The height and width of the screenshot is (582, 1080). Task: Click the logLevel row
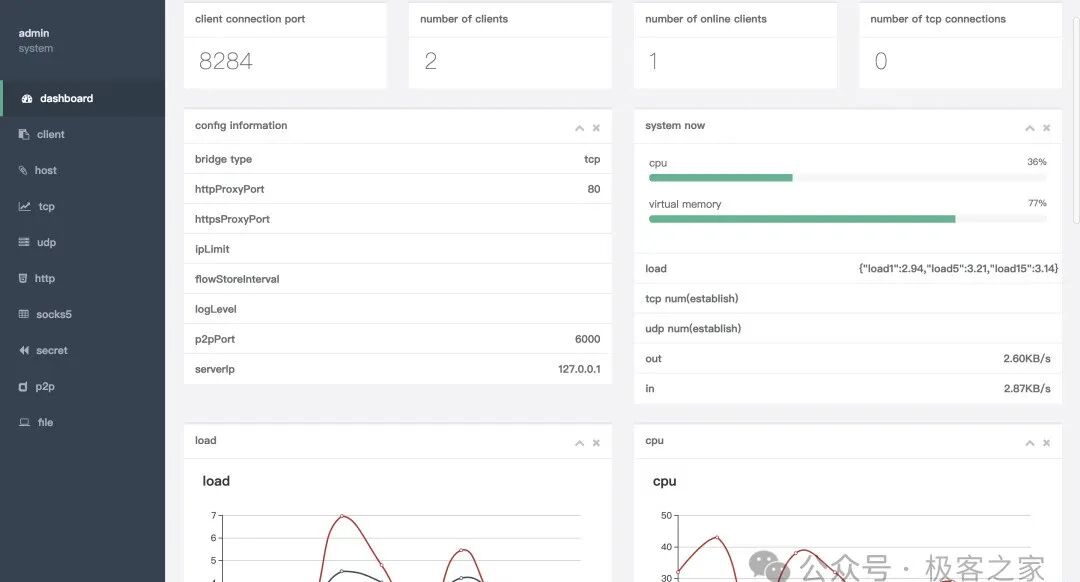tap(397, 309)
